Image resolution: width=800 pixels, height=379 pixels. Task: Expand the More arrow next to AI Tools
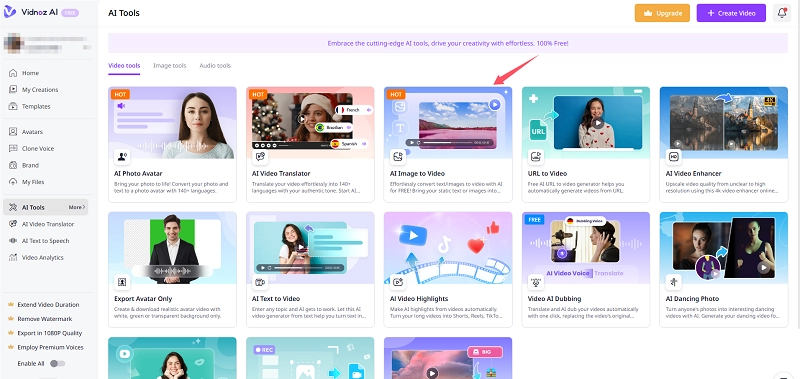(77, 208)
